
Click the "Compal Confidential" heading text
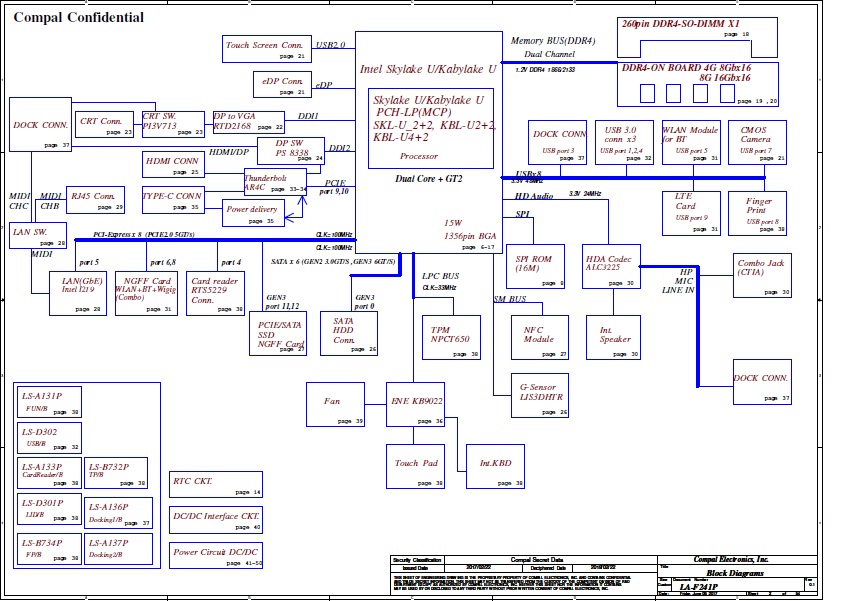click(79, 17)
